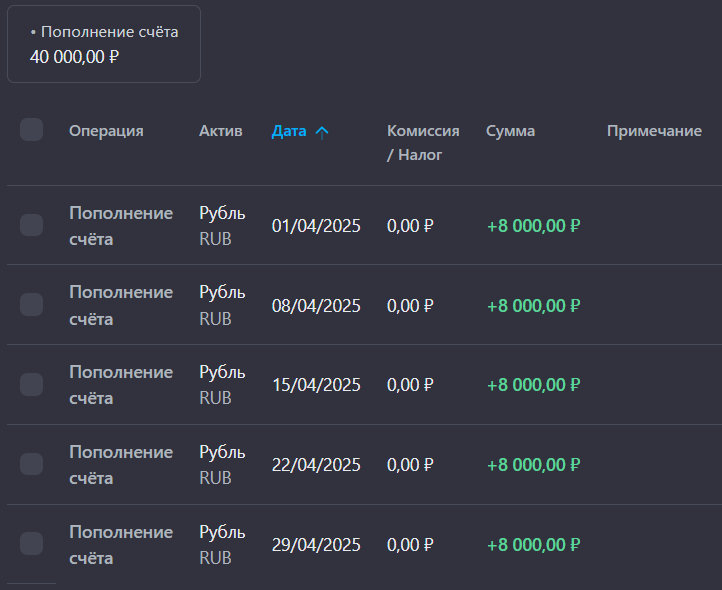Mark the 22/04/2025 row checkbox
722x590 pixels.
pyautogui.click(x=31, y=464)
